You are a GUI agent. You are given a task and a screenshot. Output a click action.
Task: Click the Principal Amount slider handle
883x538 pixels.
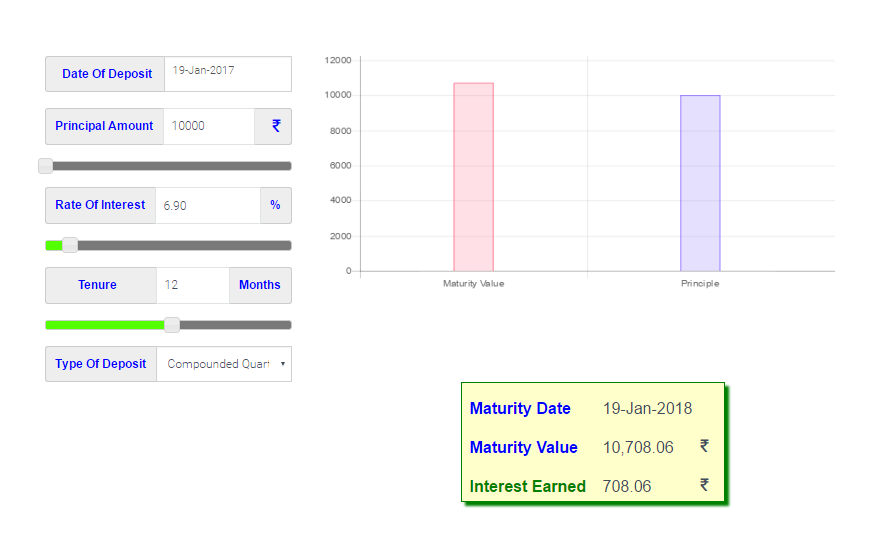[x=46, y=166]
